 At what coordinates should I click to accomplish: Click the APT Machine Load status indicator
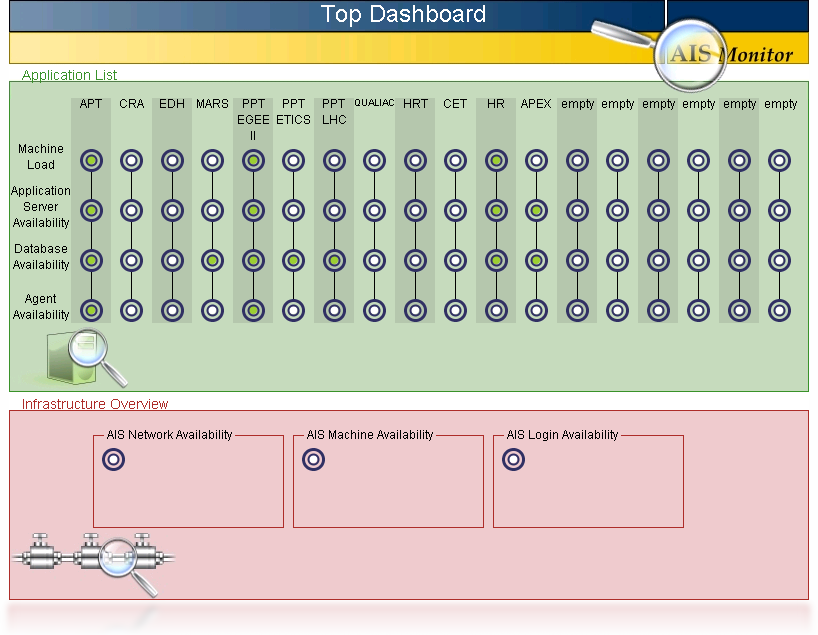point(91,160)
